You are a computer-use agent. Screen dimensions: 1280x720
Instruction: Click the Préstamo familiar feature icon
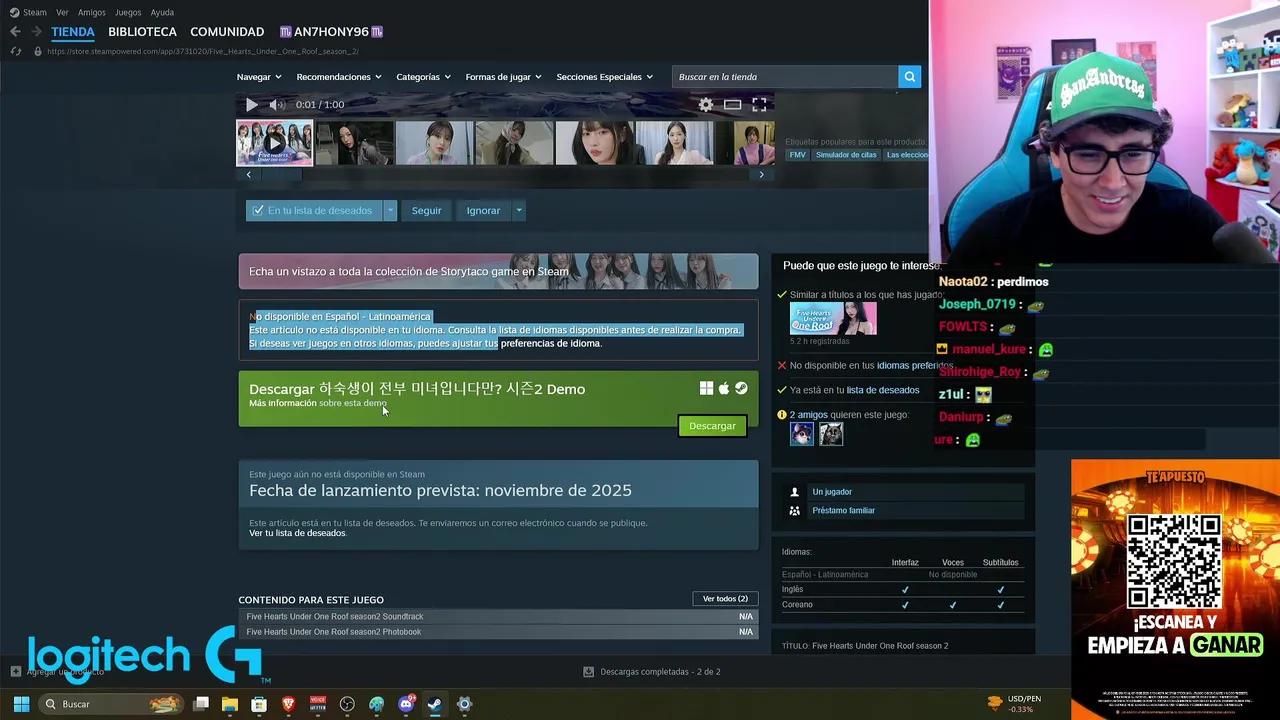[x=795, y=510]
